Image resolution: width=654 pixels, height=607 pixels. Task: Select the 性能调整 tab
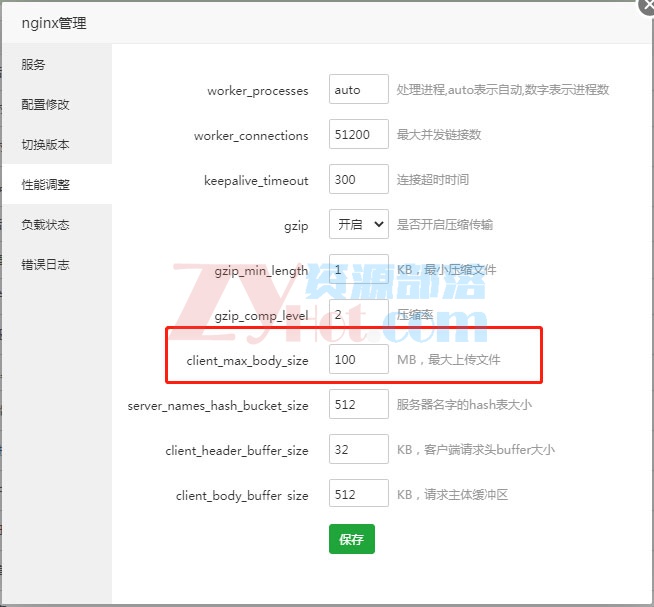[x=57, y=184]
